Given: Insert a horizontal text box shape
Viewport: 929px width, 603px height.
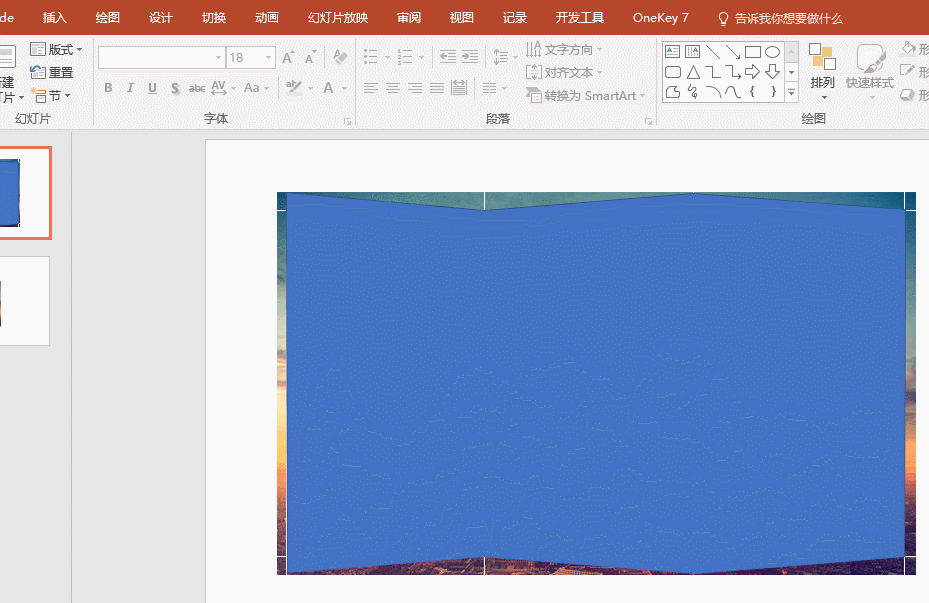Looking at the screenshot, I should pyautogui.click(x=673, y=52).
